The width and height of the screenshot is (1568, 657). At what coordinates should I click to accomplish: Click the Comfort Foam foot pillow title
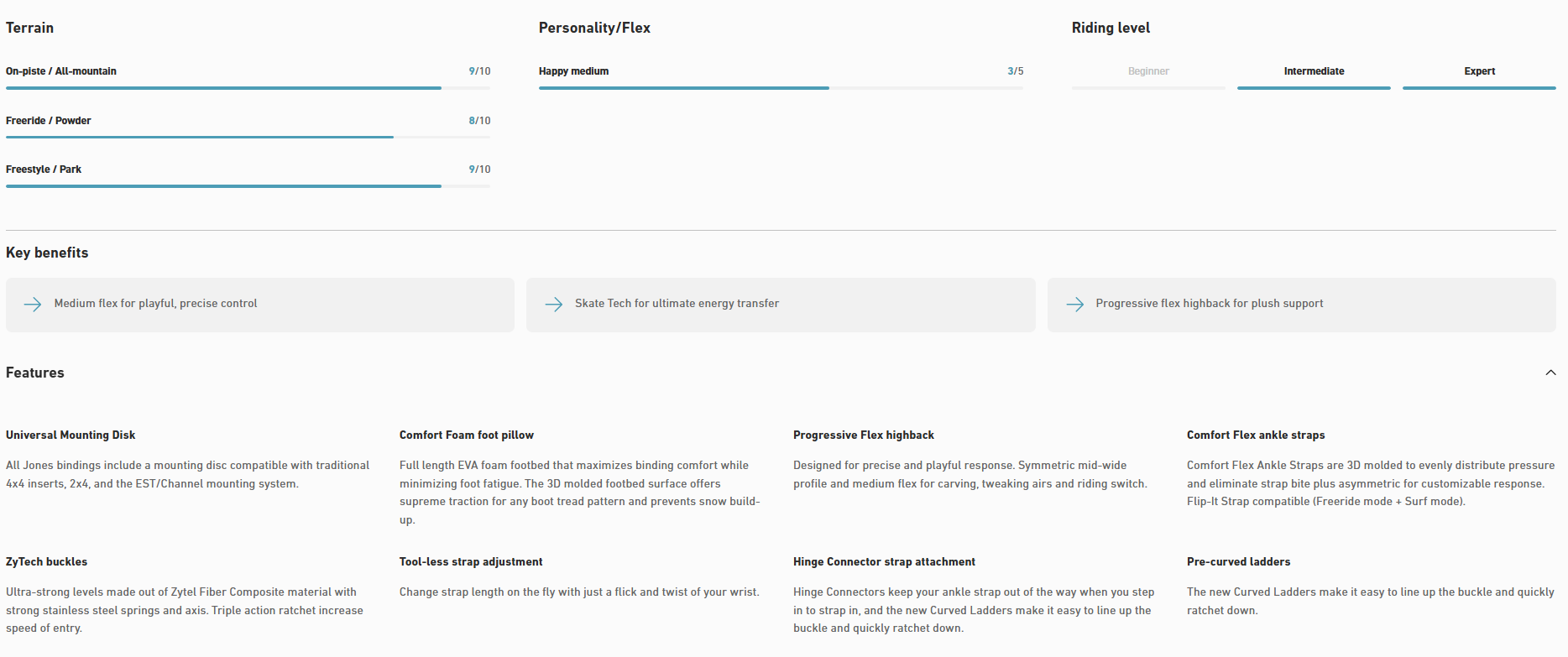pos(466,435)
